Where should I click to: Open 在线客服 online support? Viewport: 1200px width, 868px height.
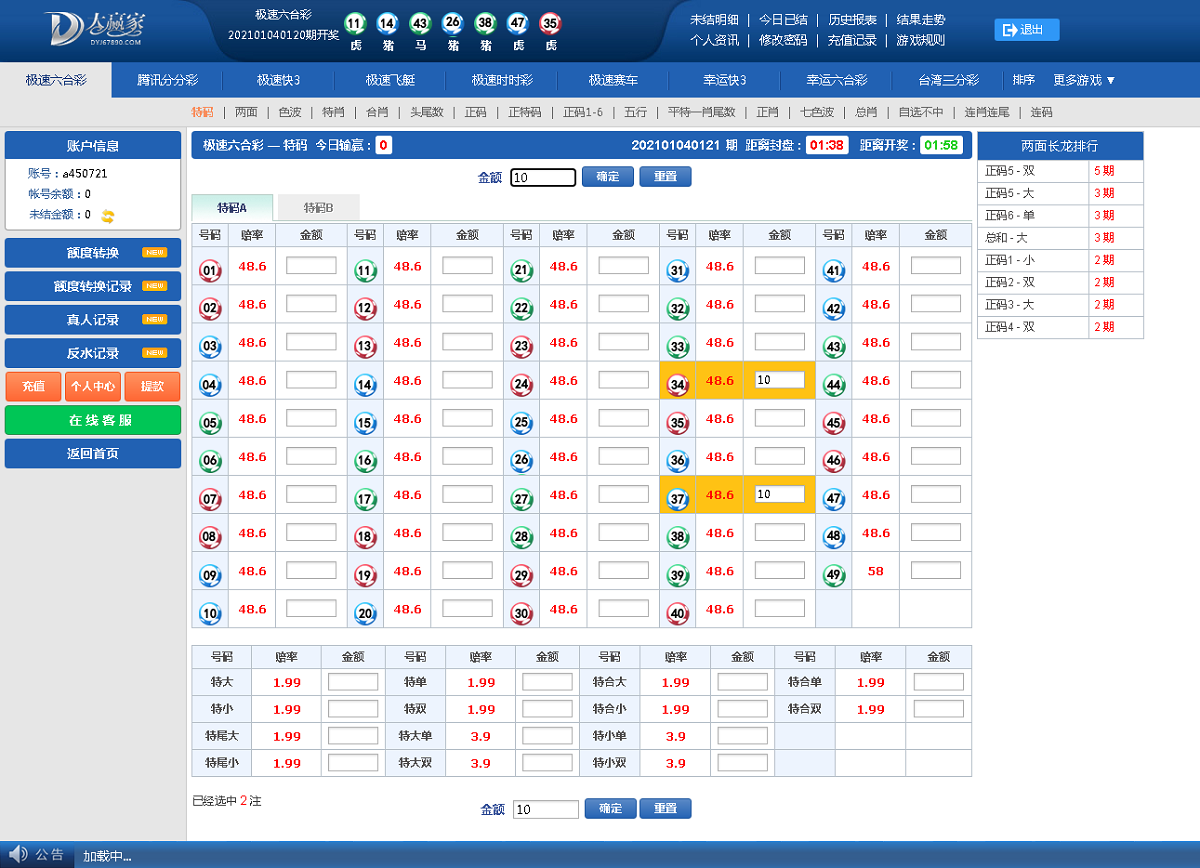(x=93, y=420)
